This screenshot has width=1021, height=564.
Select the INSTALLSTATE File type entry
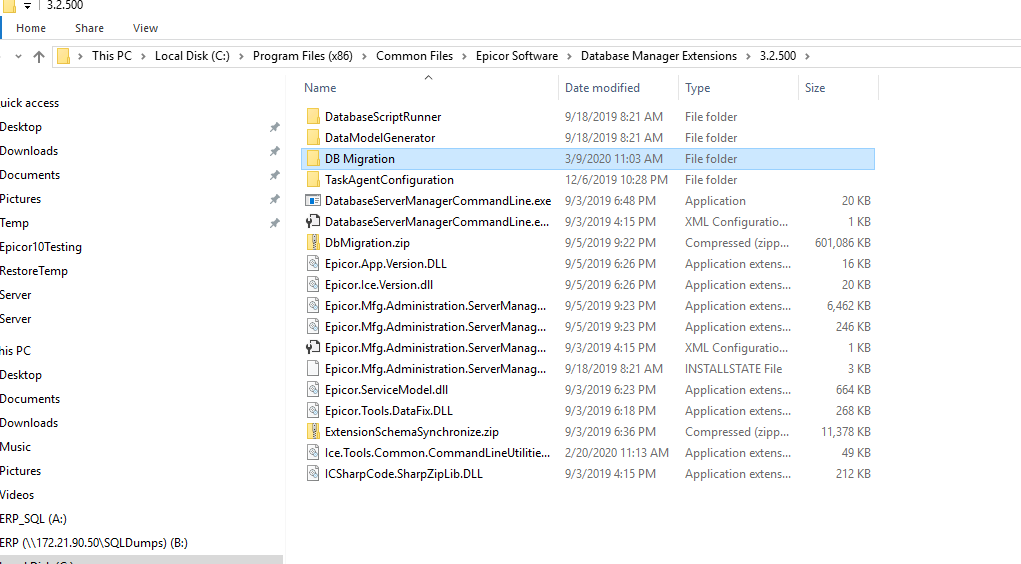point(733,369)
